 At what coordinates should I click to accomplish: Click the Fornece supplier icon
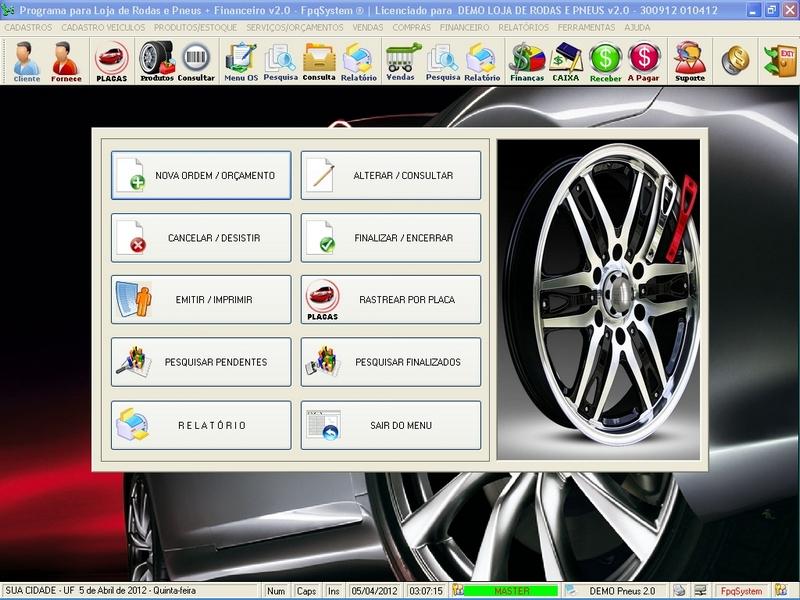pos(66,62)
